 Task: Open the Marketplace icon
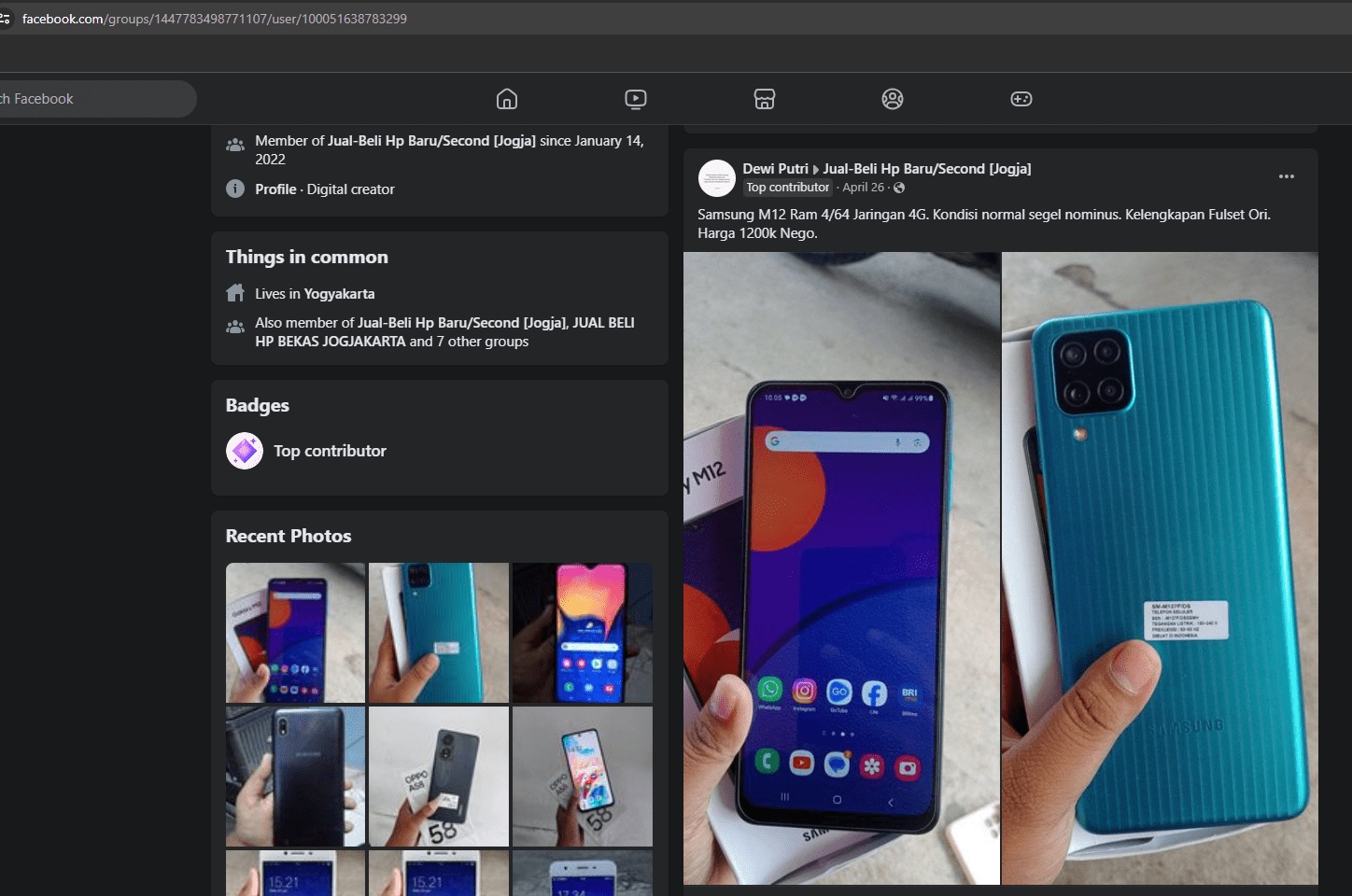[x=765, y=99]
